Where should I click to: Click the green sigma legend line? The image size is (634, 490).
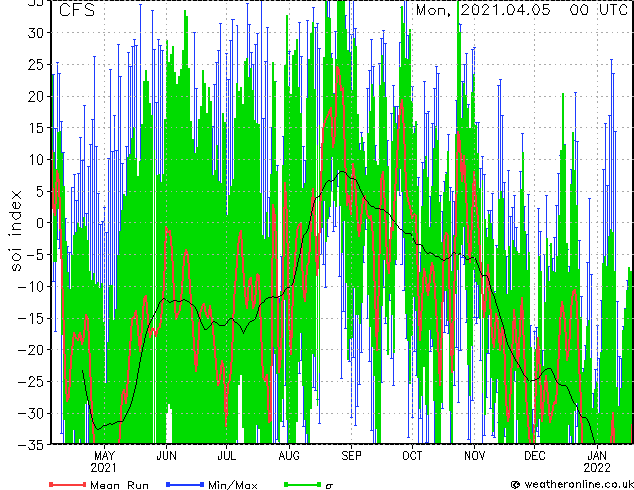click(x=302, y=484)
